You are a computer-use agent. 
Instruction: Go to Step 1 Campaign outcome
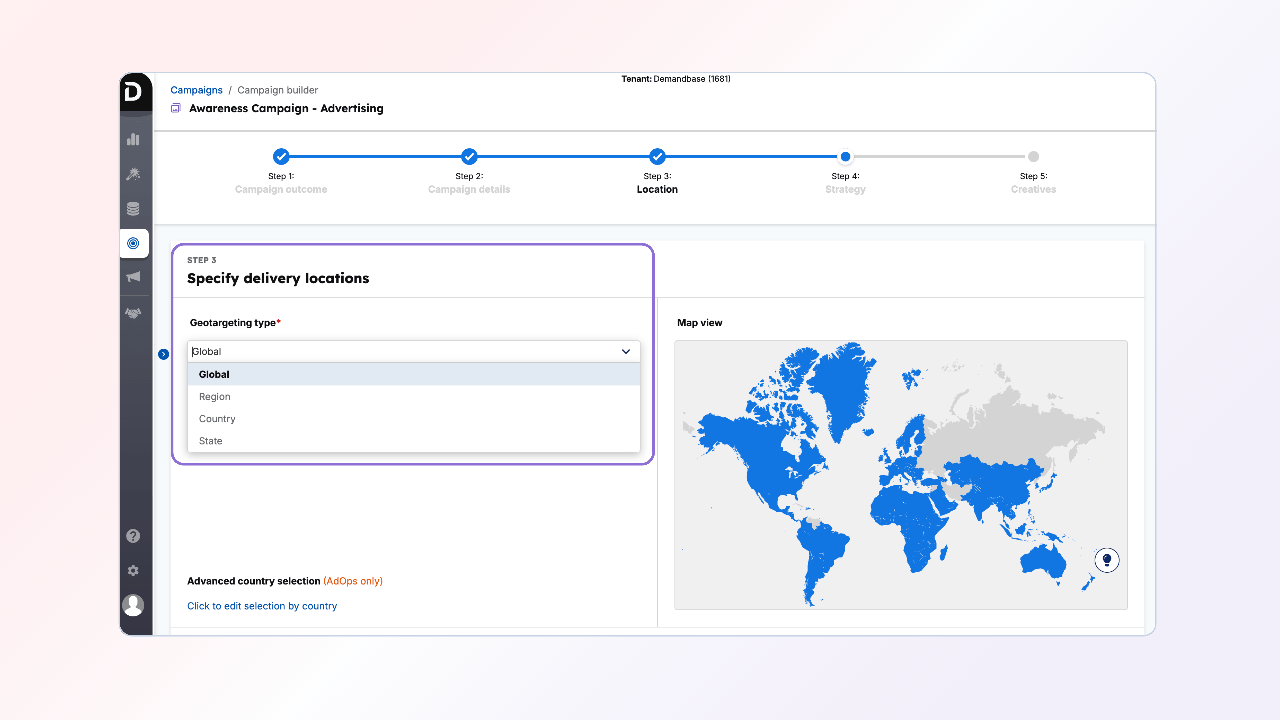pyautogui.click(x=281, y=157)
